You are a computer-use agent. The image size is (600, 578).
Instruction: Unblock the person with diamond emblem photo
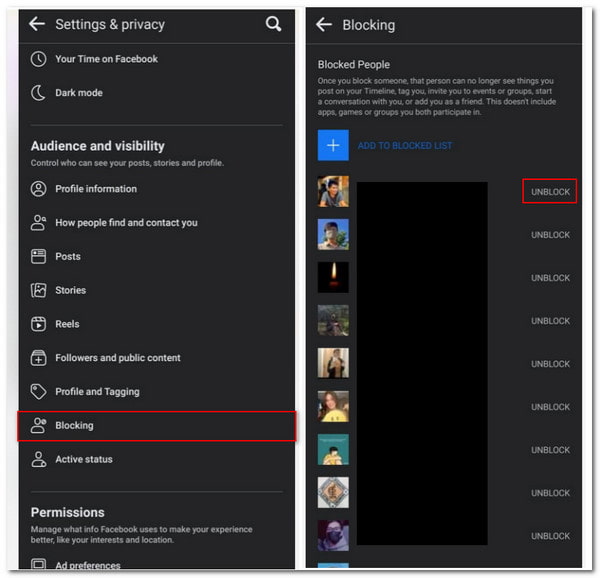pyautogui.click(x=550, y=493)
